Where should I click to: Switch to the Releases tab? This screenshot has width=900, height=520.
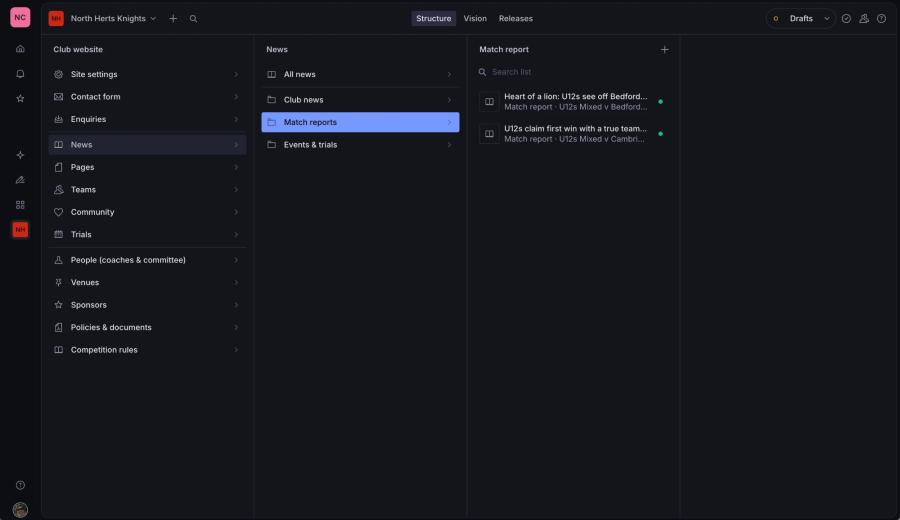515,18
